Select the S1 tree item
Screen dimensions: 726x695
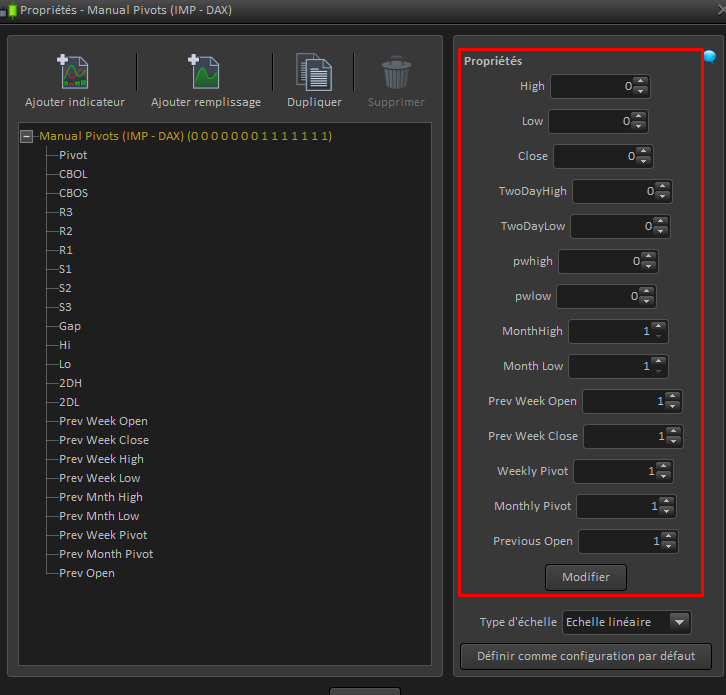(65, 269)
